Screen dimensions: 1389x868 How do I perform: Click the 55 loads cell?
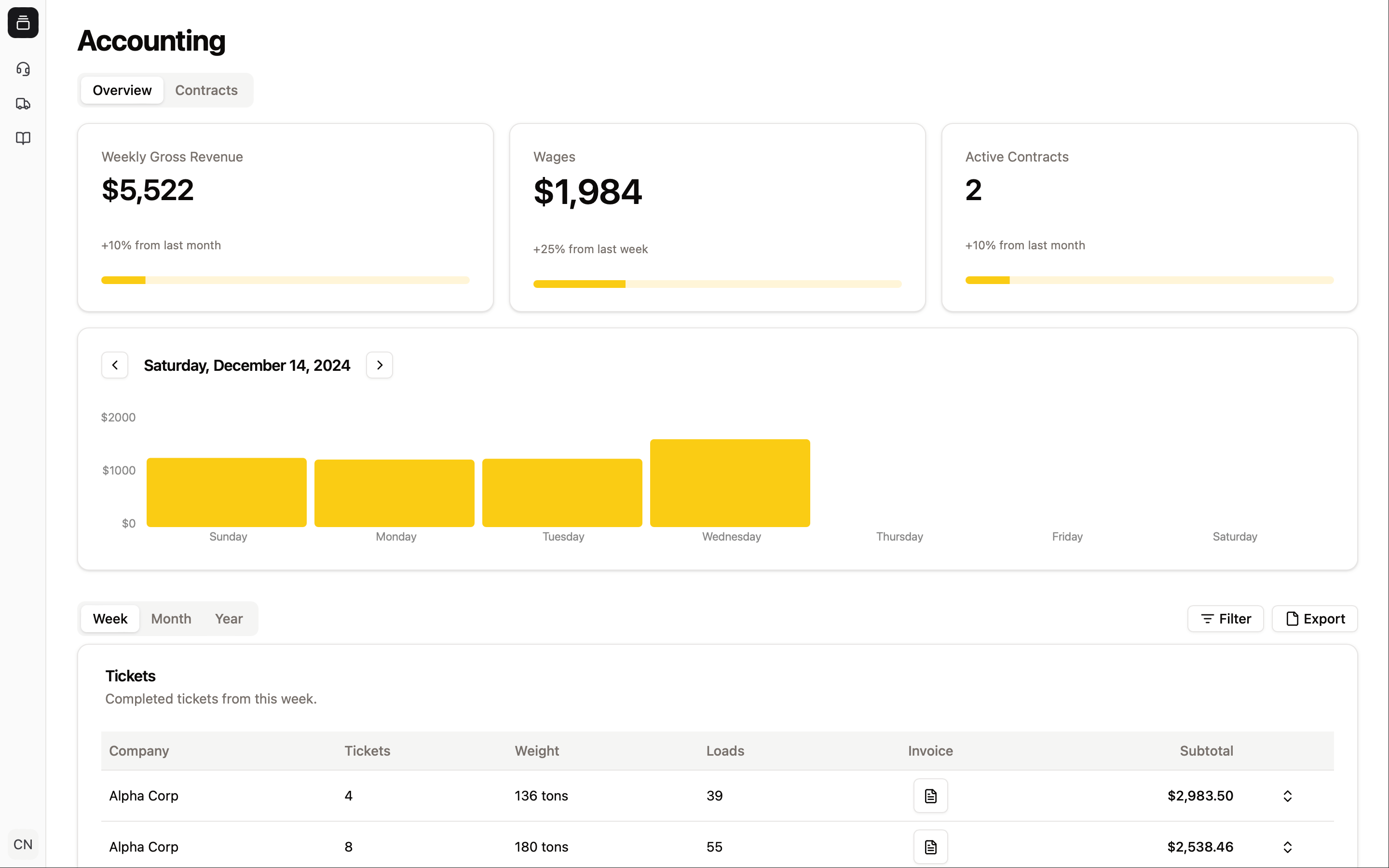point(715,847)
